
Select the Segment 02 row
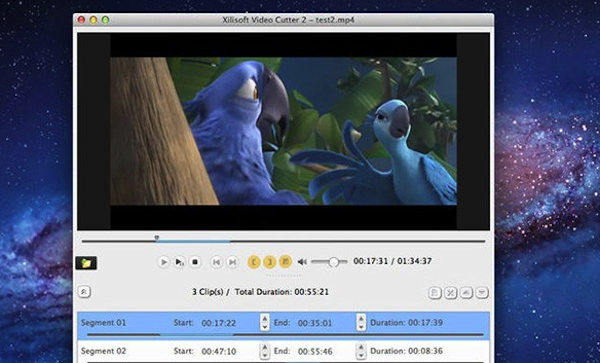(x=283, y=352)
